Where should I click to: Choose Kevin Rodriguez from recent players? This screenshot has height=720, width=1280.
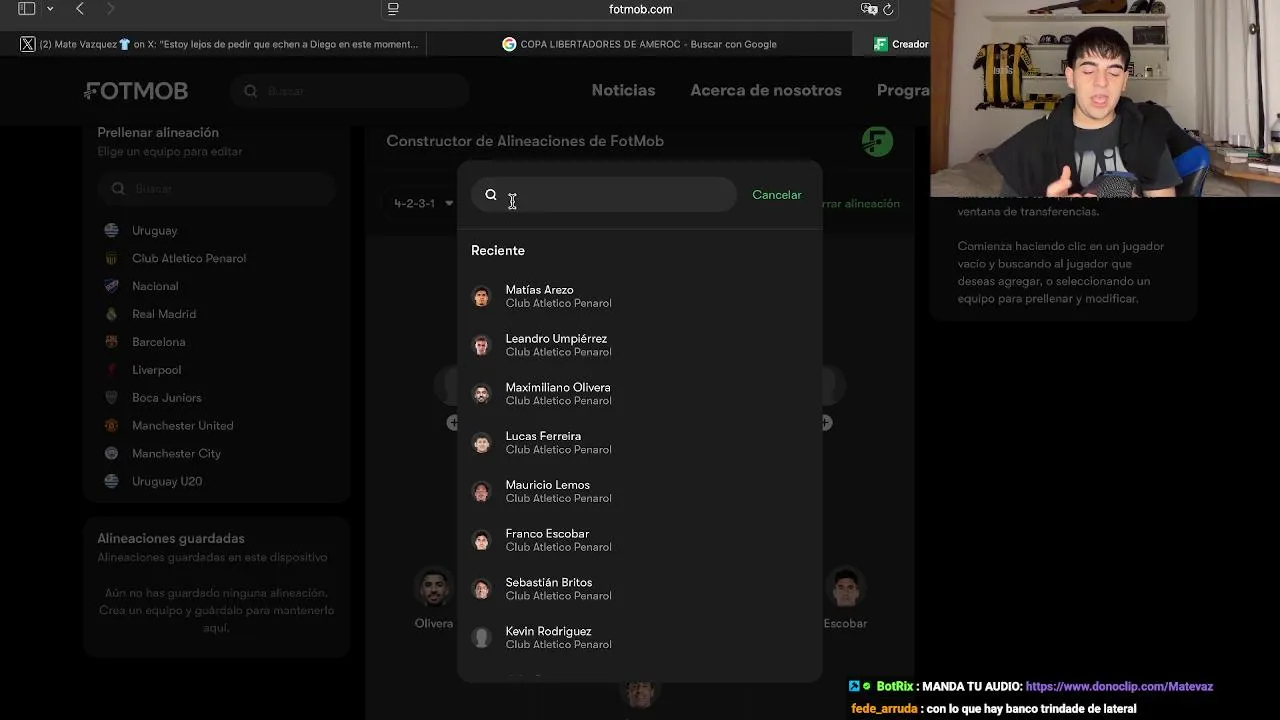[x=640, y=638]
